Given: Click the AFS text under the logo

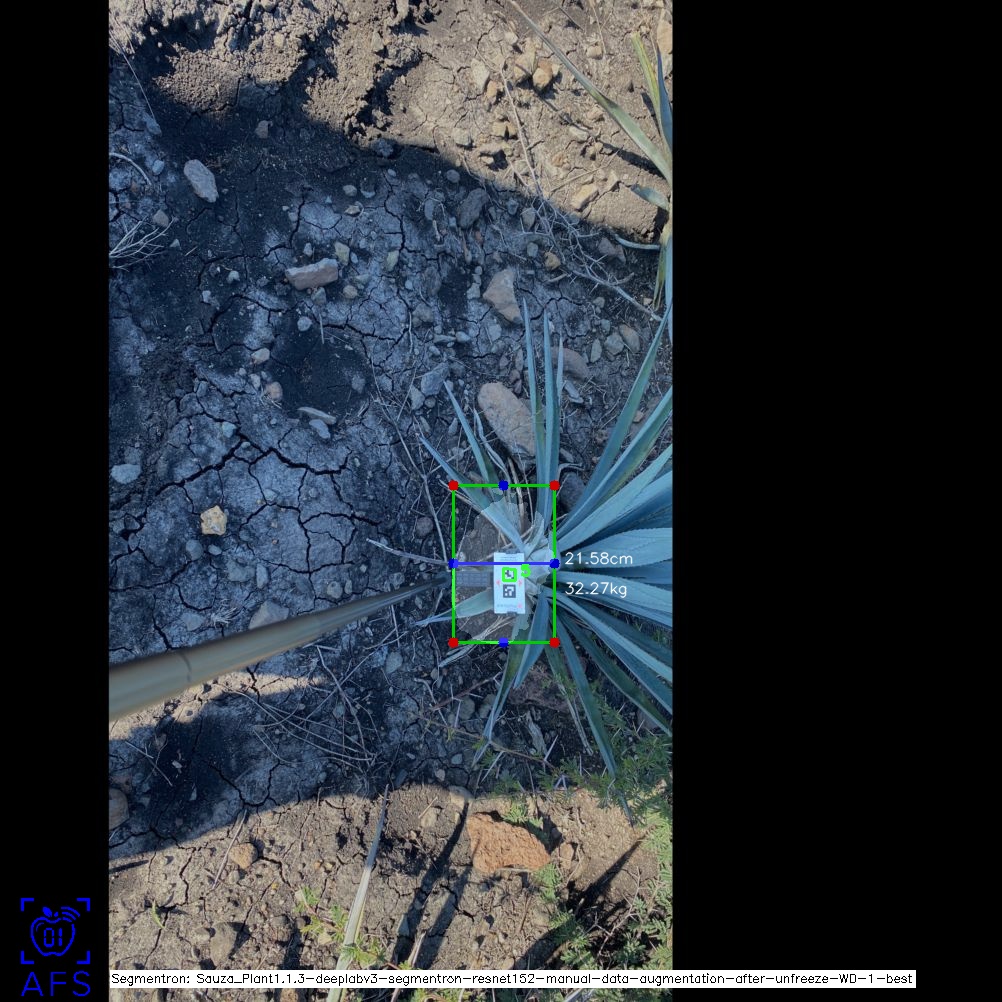Looking at the screenshot, I should 56,984.
